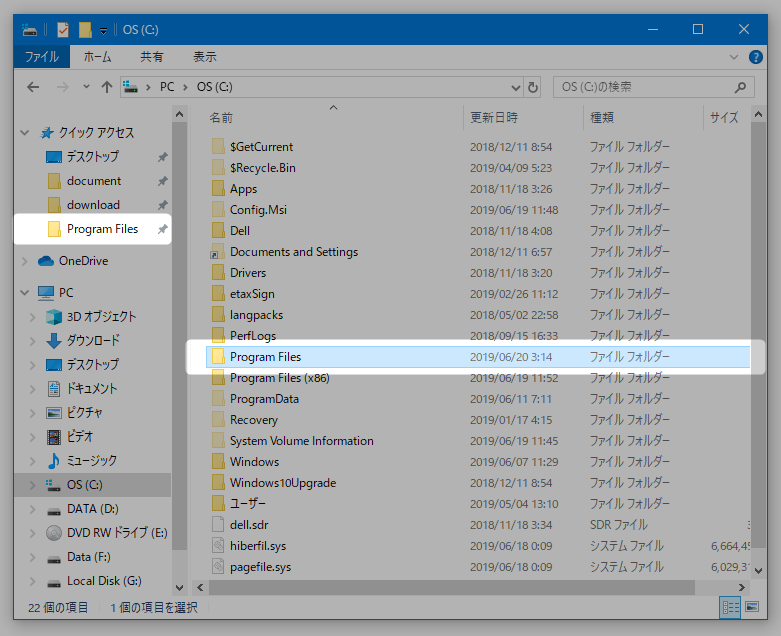Select the ミュージック note icon

click(x=54, y=461)
